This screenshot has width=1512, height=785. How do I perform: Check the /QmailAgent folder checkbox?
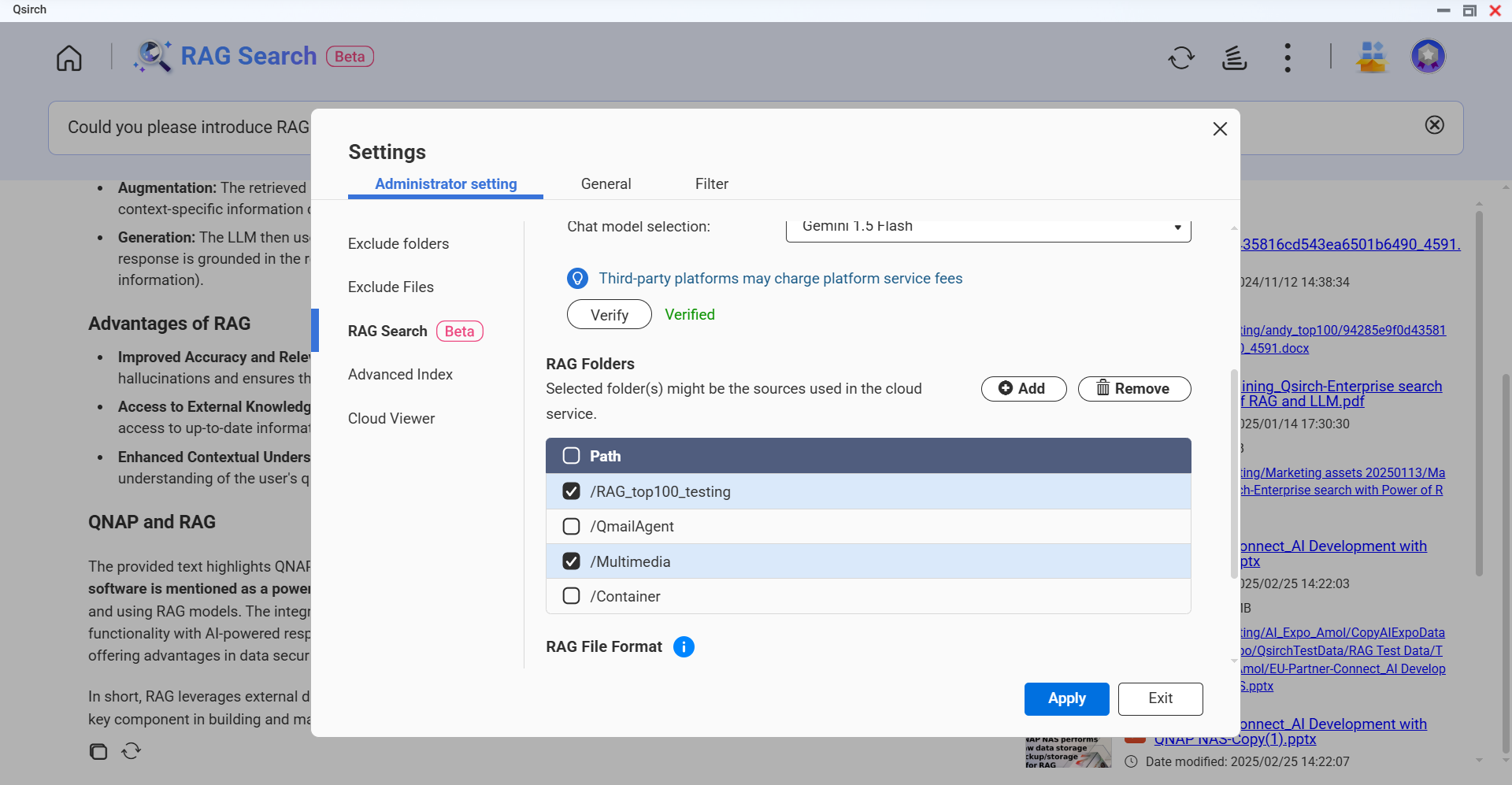coord(572,526)
